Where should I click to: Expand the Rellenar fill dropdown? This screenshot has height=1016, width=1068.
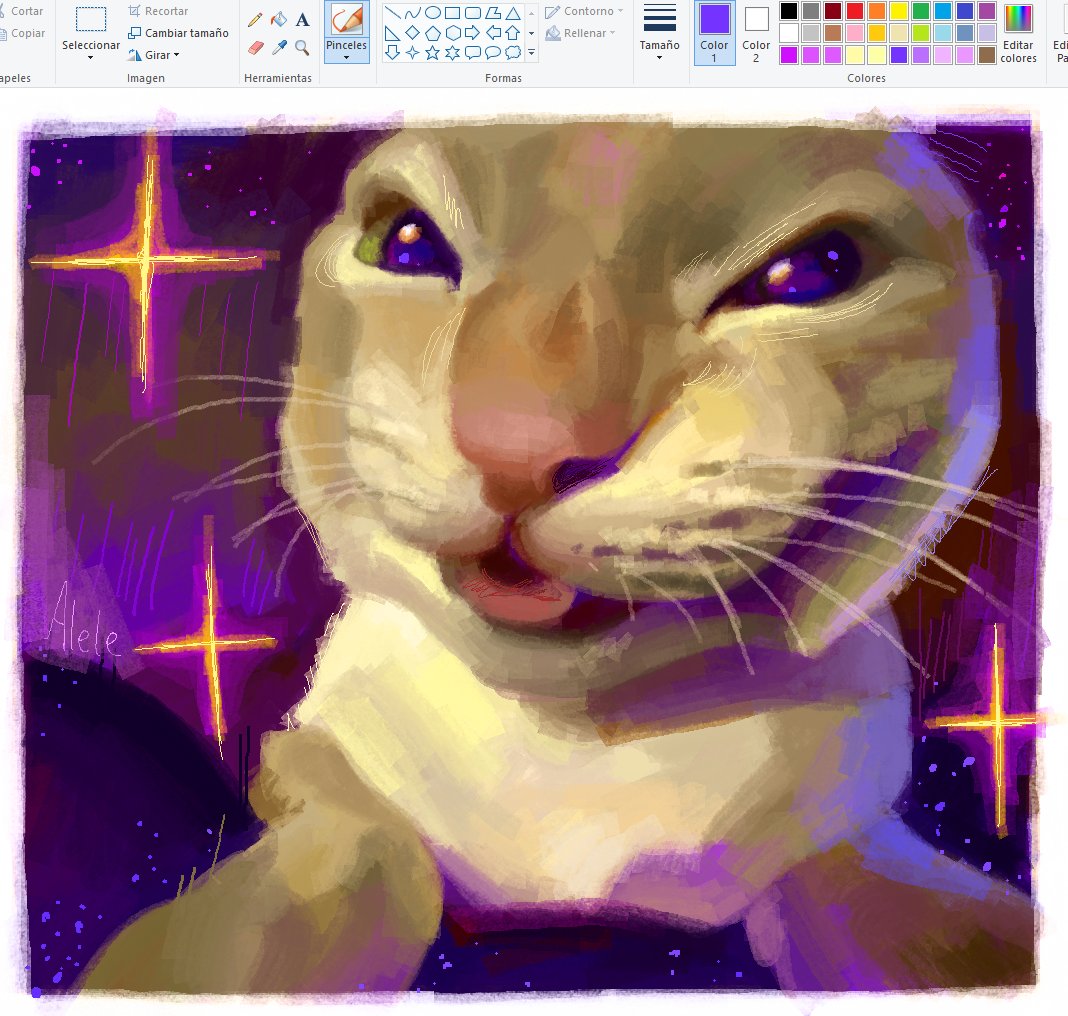[x=612, y=33]
